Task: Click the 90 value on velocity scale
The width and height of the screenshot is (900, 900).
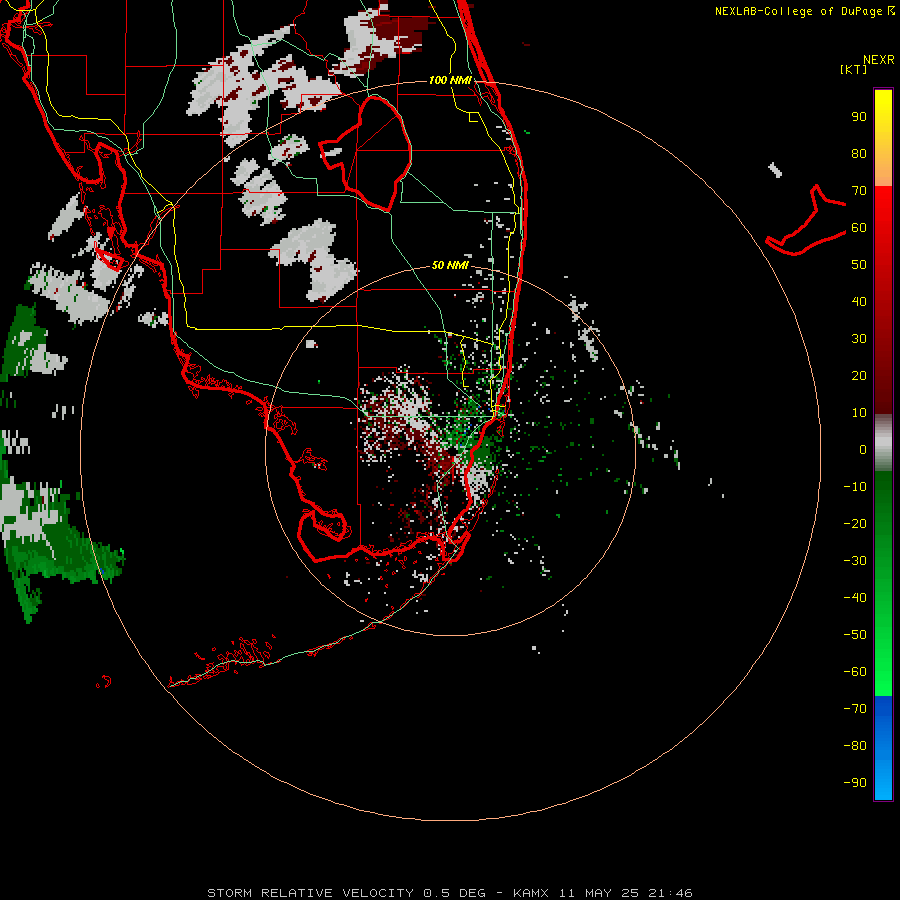Action: 859,117
